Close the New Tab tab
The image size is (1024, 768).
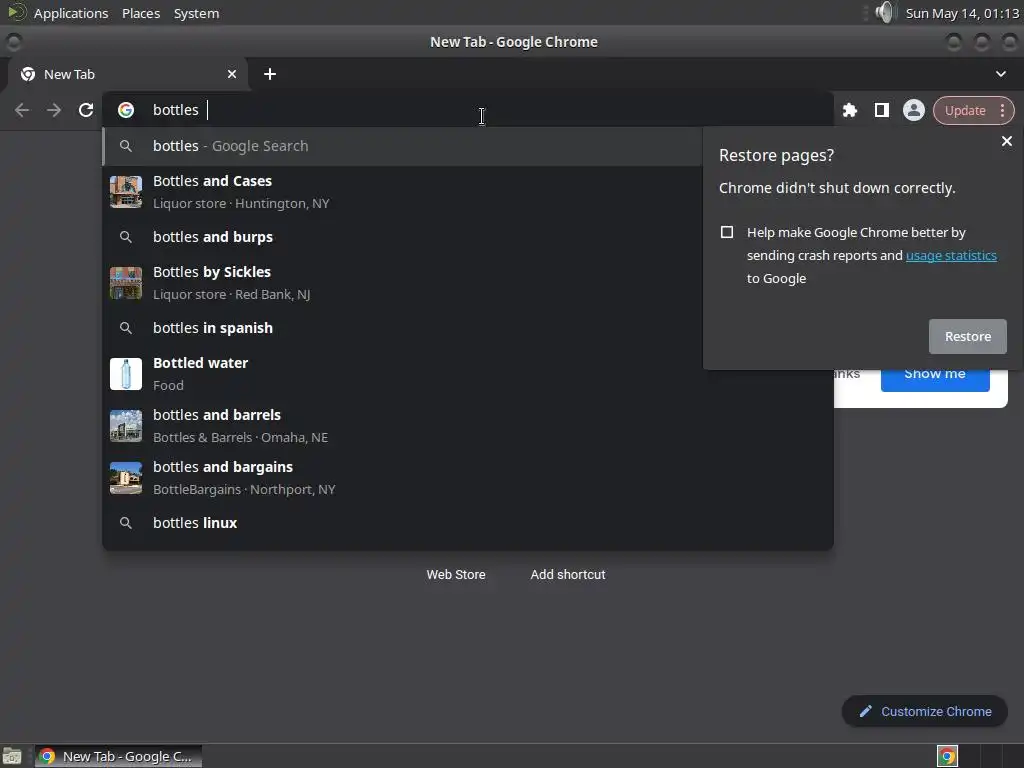(232, 74)
